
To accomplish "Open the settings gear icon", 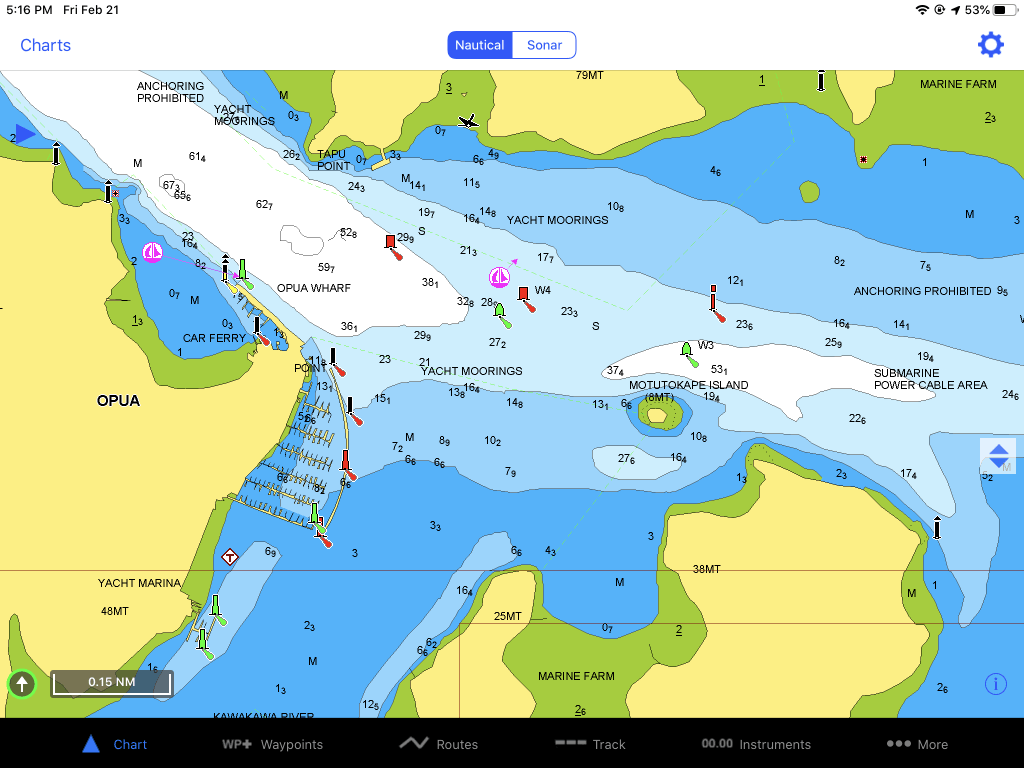I will pyautogui.click(x=990, y=45).
